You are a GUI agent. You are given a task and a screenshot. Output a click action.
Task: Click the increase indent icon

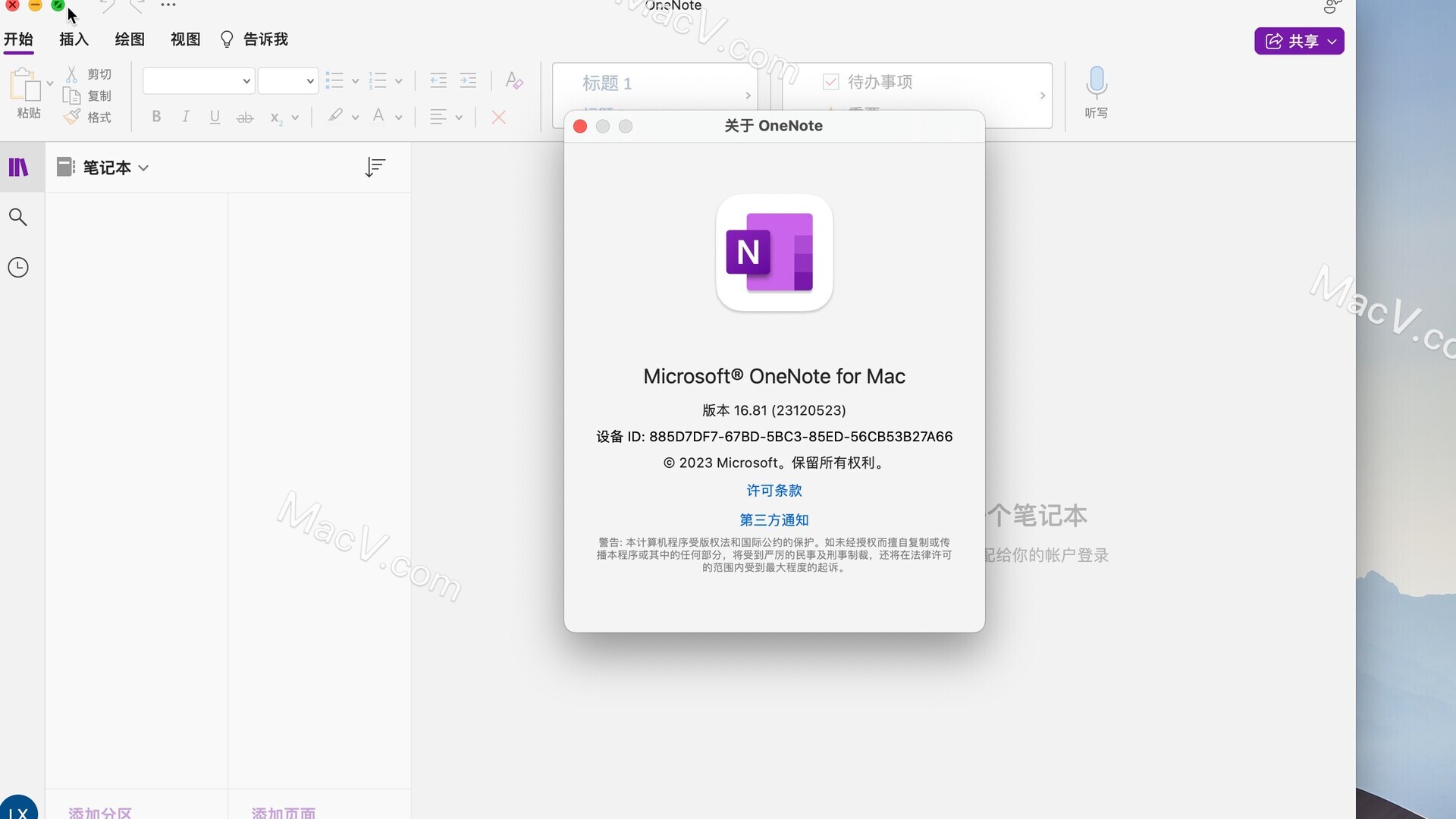[469, 80]
